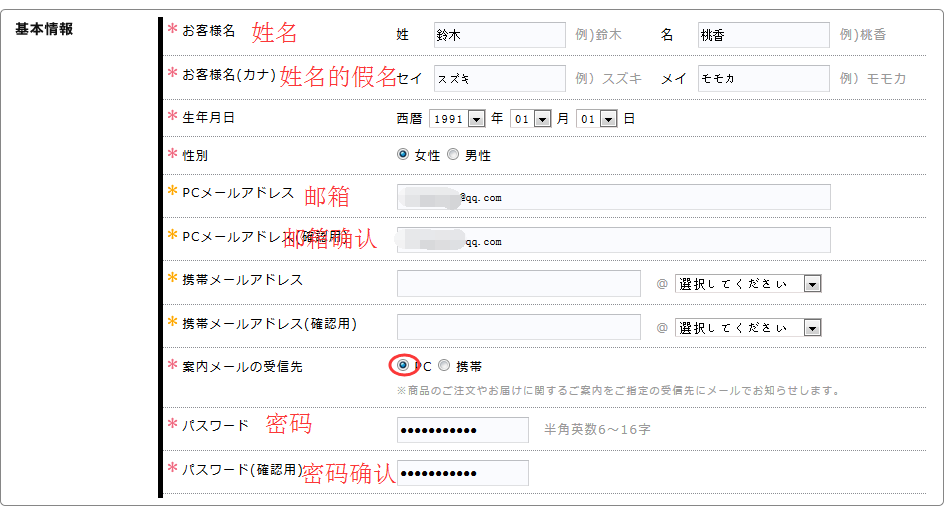Click the 携帯メールアドレス(確認用) text field
947x514 pixels.
(518, 327)
